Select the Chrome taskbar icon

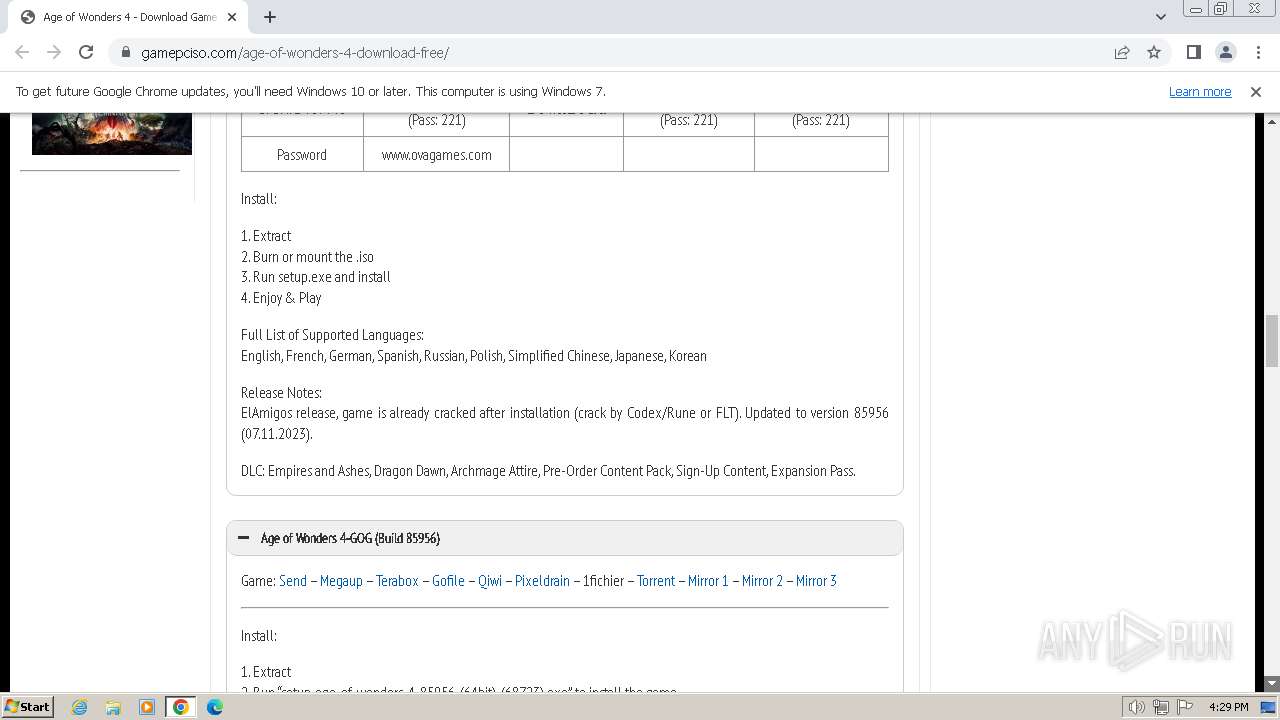(x=181, y=707)
